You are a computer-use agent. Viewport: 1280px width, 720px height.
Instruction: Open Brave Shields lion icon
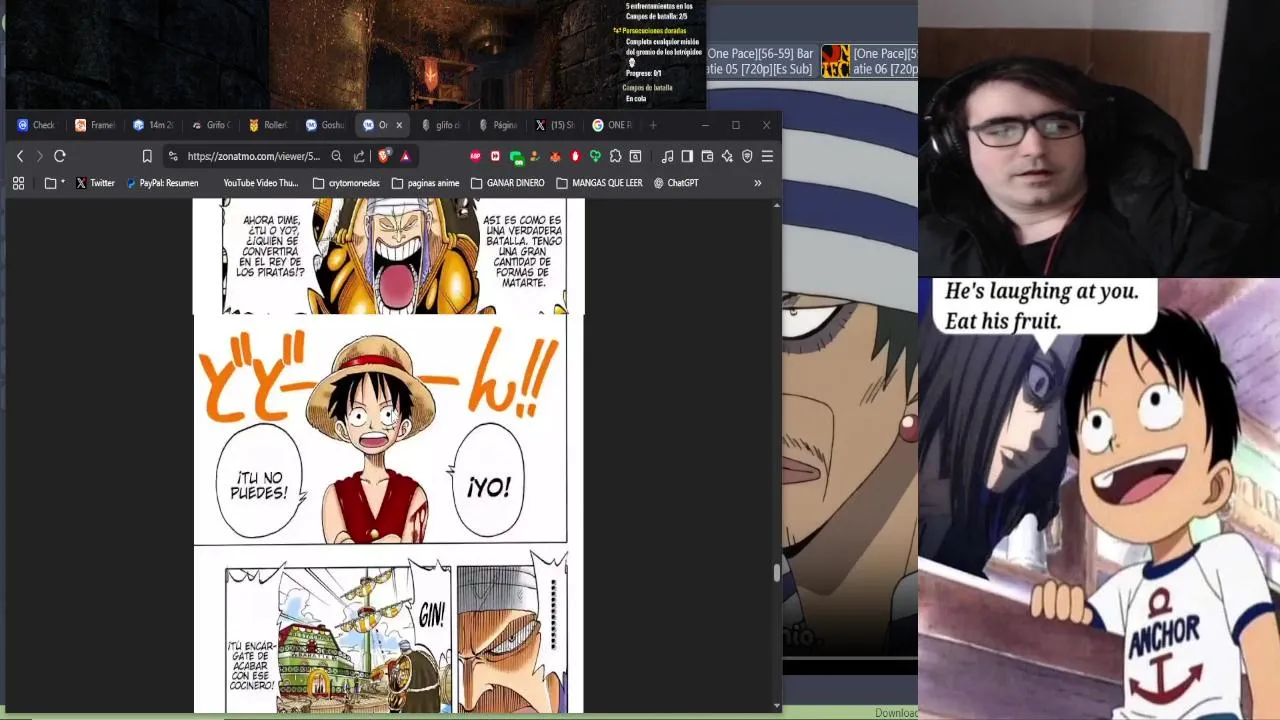pyautogui.click(x=384, y=156)
